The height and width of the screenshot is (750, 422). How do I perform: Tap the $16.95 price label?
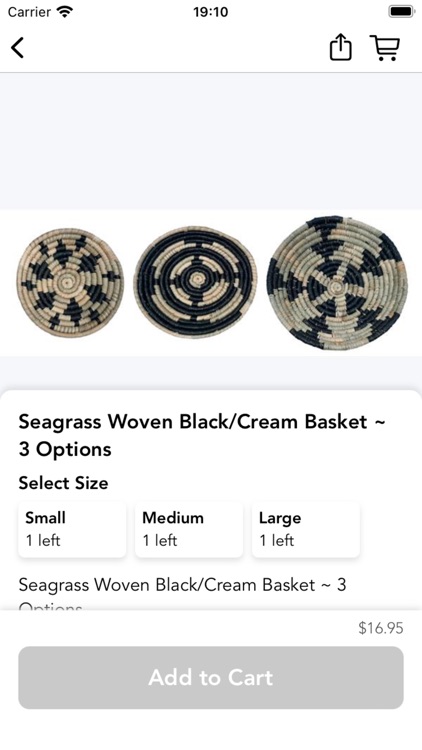[381, 628]
